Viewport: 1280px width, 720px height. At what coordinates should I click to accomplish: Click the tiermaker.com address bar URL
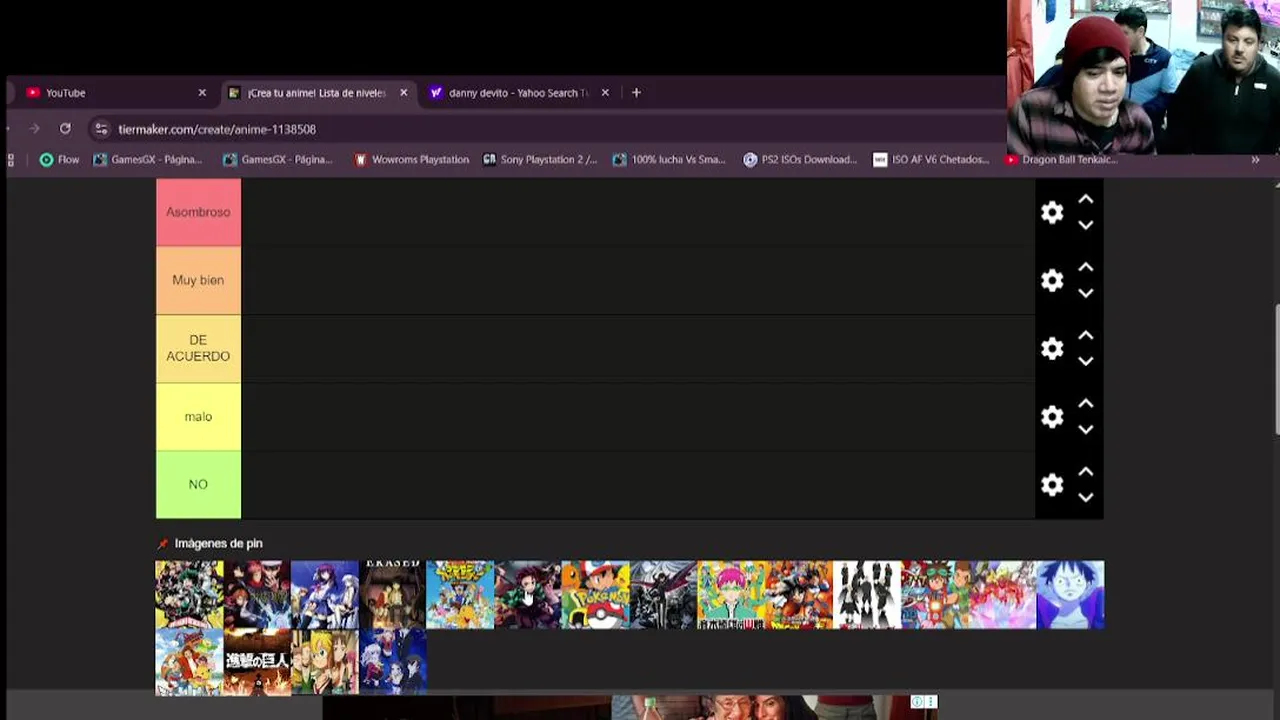[x=217, y=129]
